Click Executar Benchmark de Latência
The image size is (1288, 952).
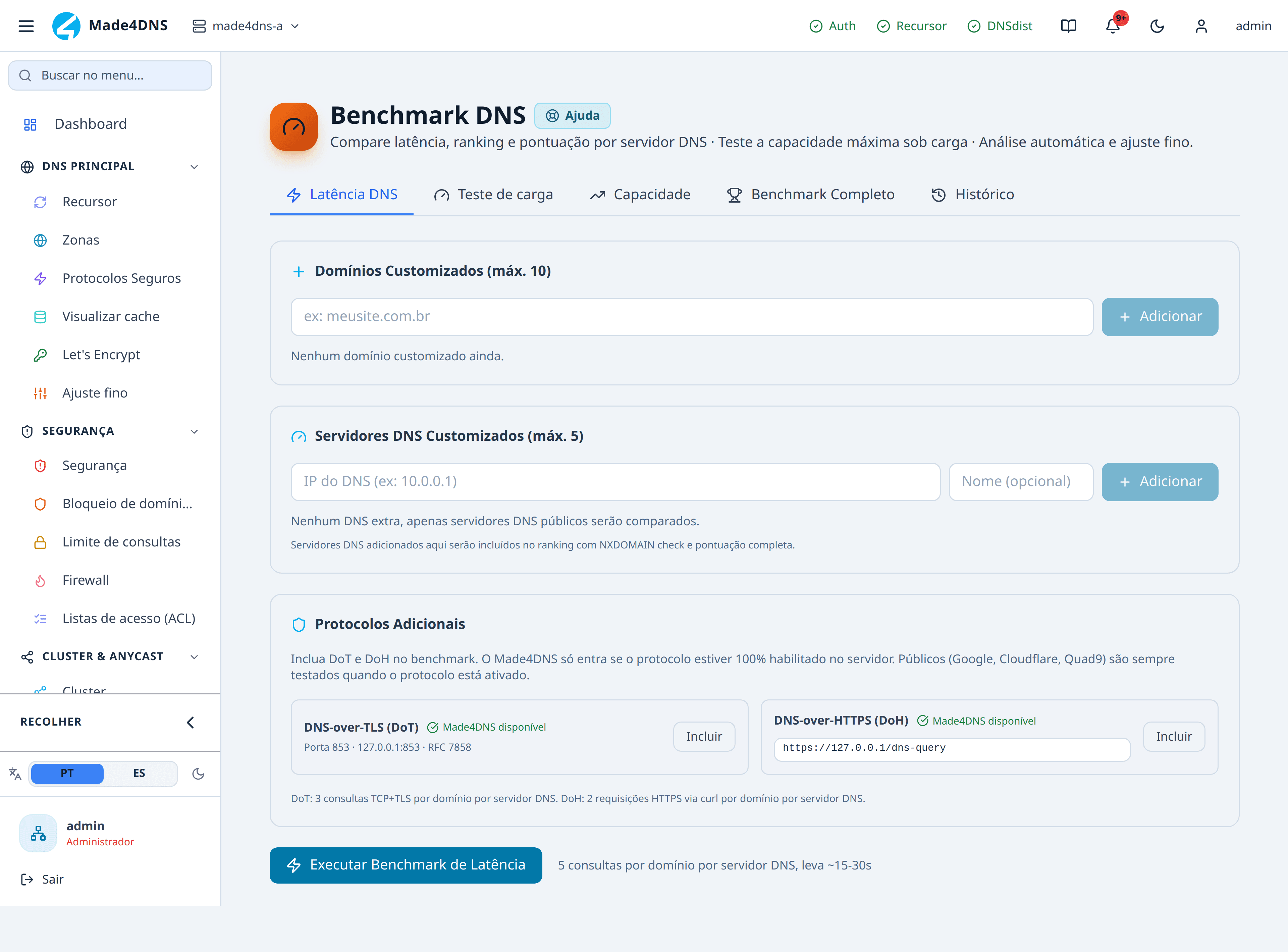(406, 865)
